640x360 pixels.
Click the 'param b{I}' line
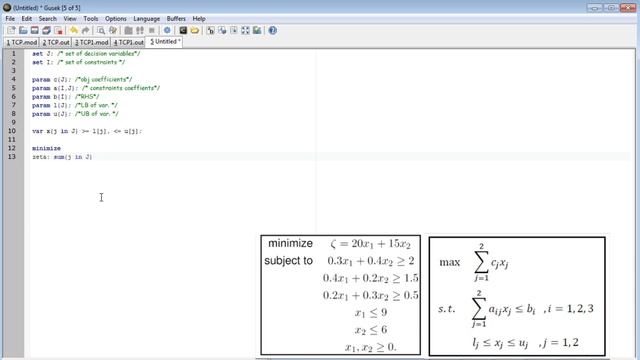click(65, 96)
